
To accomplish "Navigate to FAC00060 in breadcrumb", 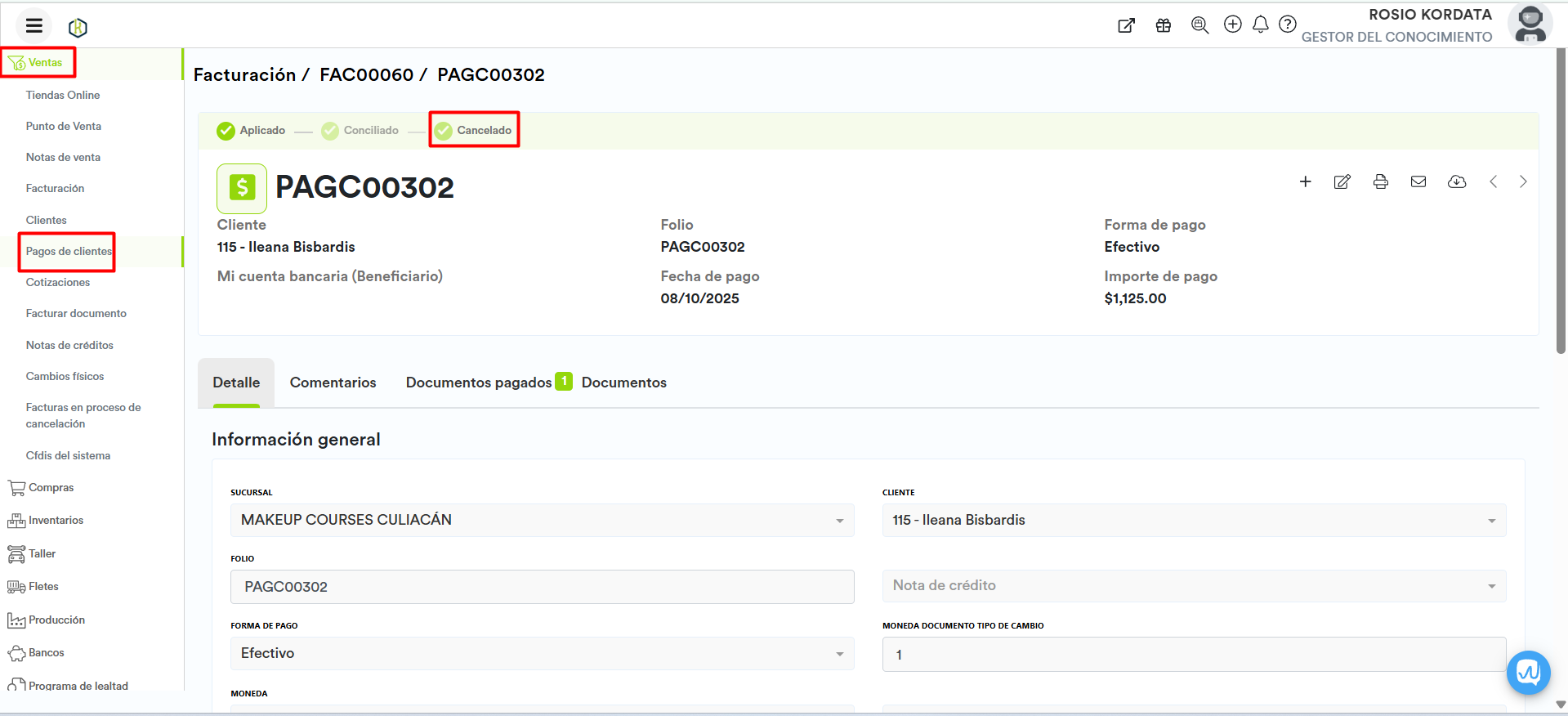I will [x=366, y=74].
